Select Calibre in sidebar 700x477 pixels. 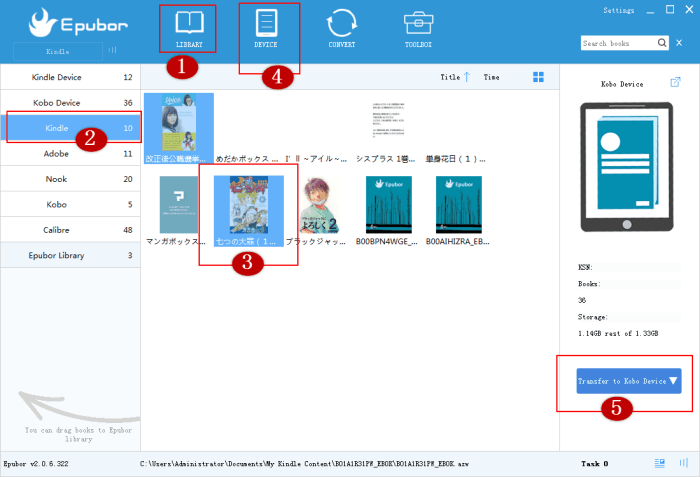coord(70,230)
